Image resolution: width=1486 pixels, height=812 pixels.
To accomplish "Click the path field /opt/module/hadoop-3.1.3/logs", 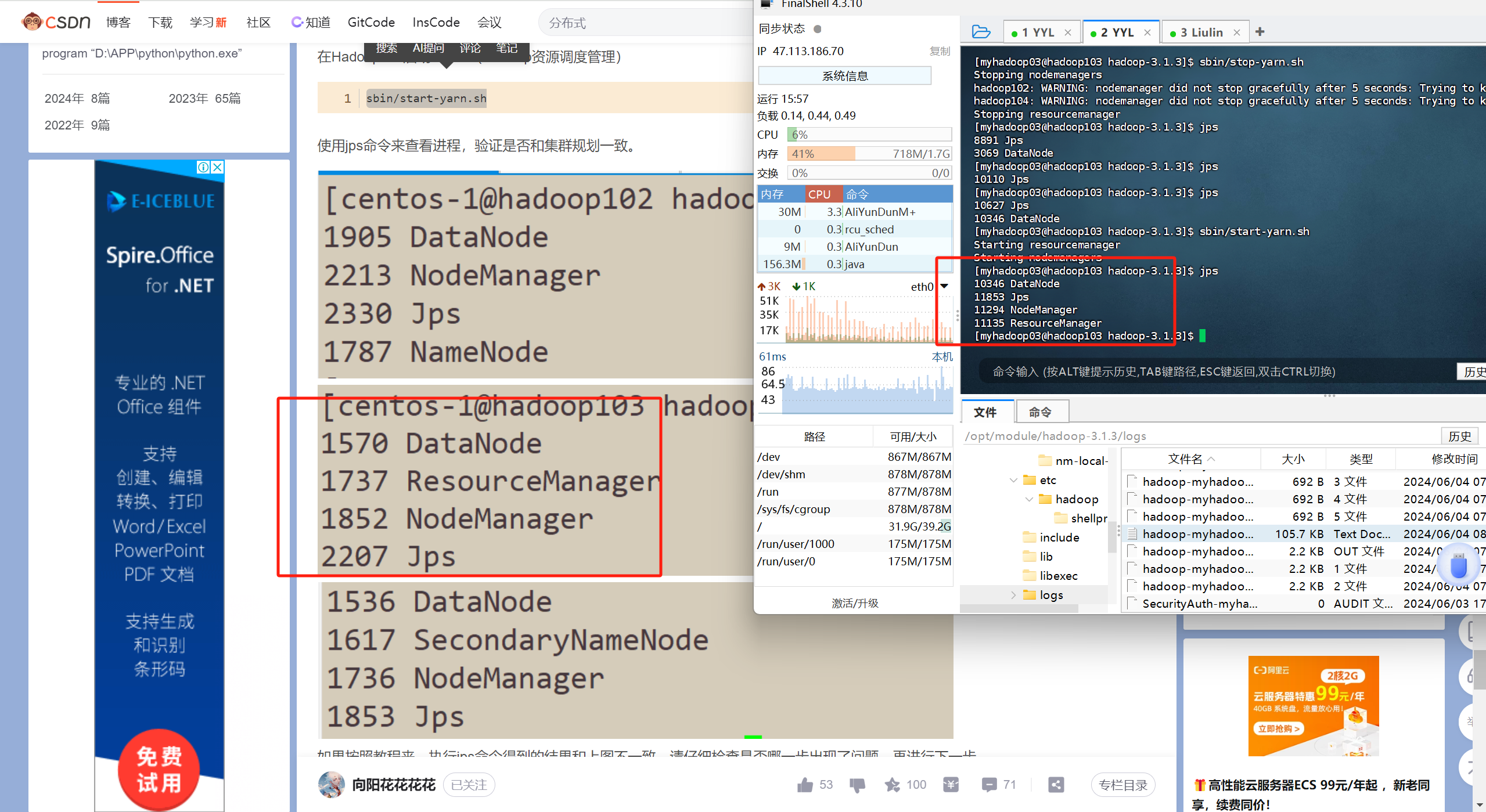I will point(1199,436).
